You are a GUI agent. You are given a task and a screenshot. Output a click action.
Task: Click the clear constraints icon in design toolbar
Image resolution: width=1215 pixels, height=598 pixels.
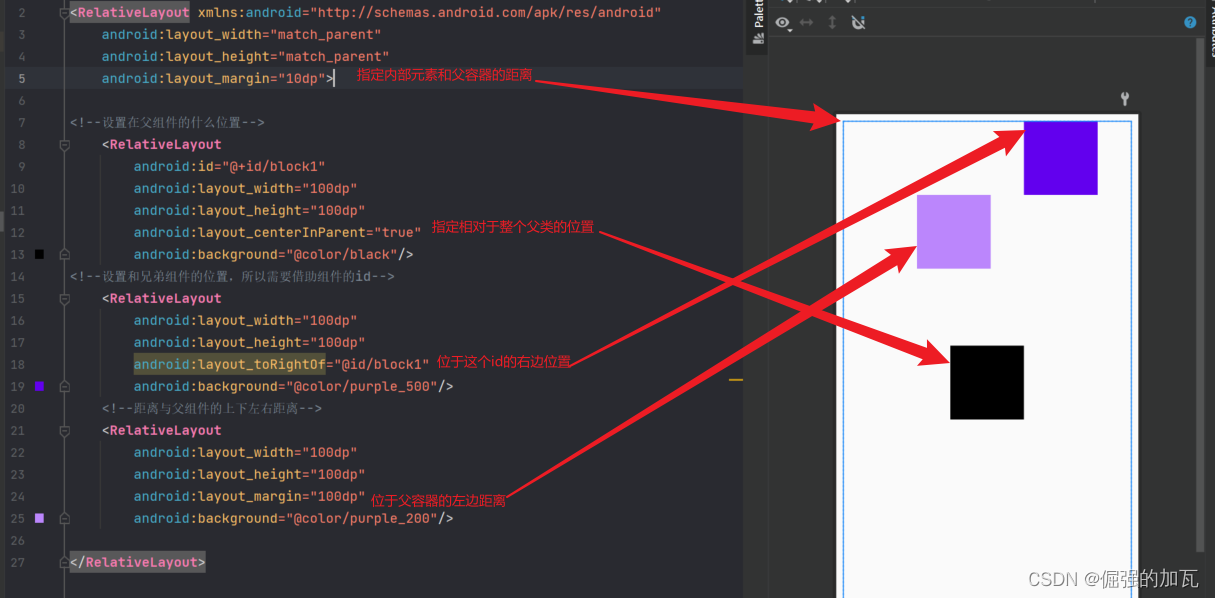858,22
